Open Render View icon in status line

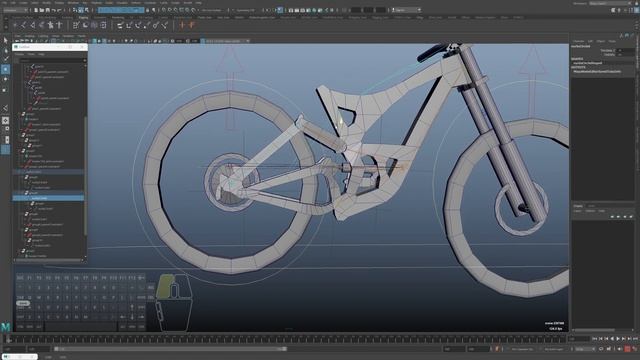291,10
